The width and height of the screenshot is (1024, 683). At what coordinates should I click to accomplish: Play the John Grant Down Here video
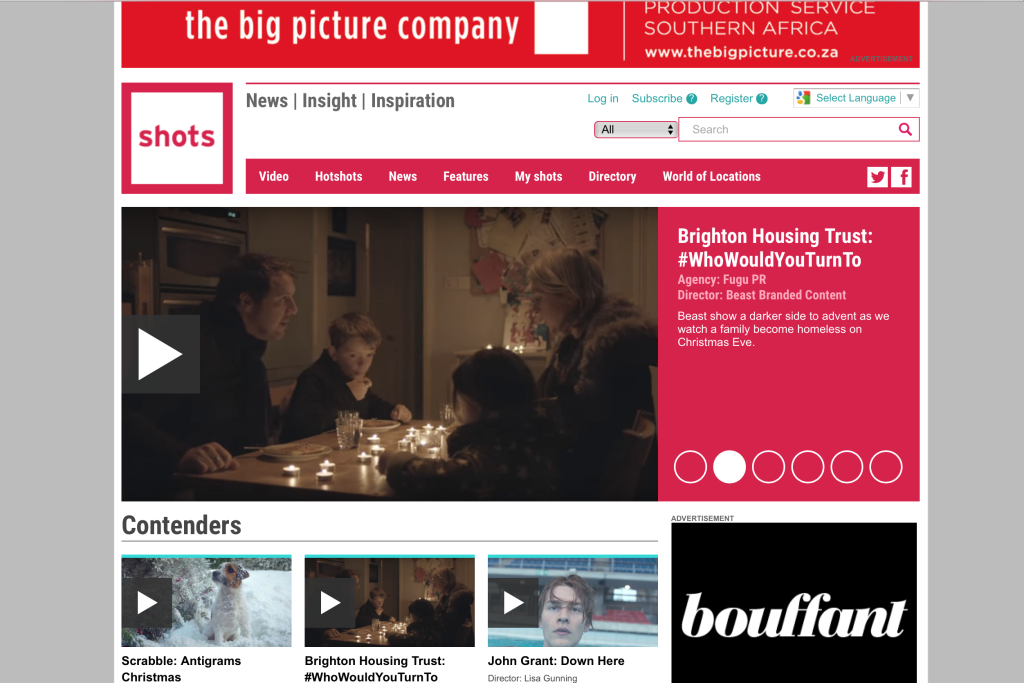513,603
